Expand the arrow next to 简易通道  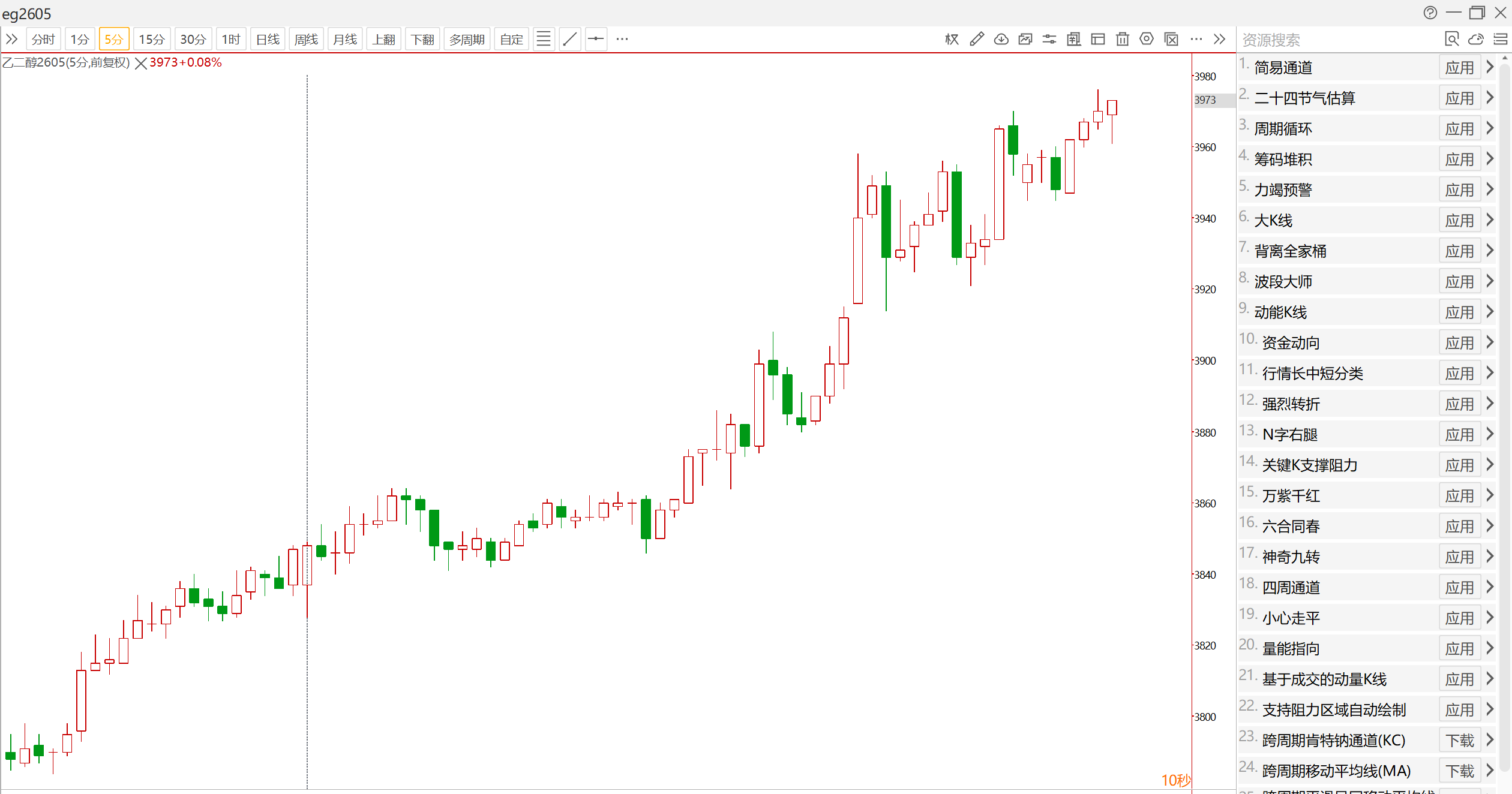1490,67
